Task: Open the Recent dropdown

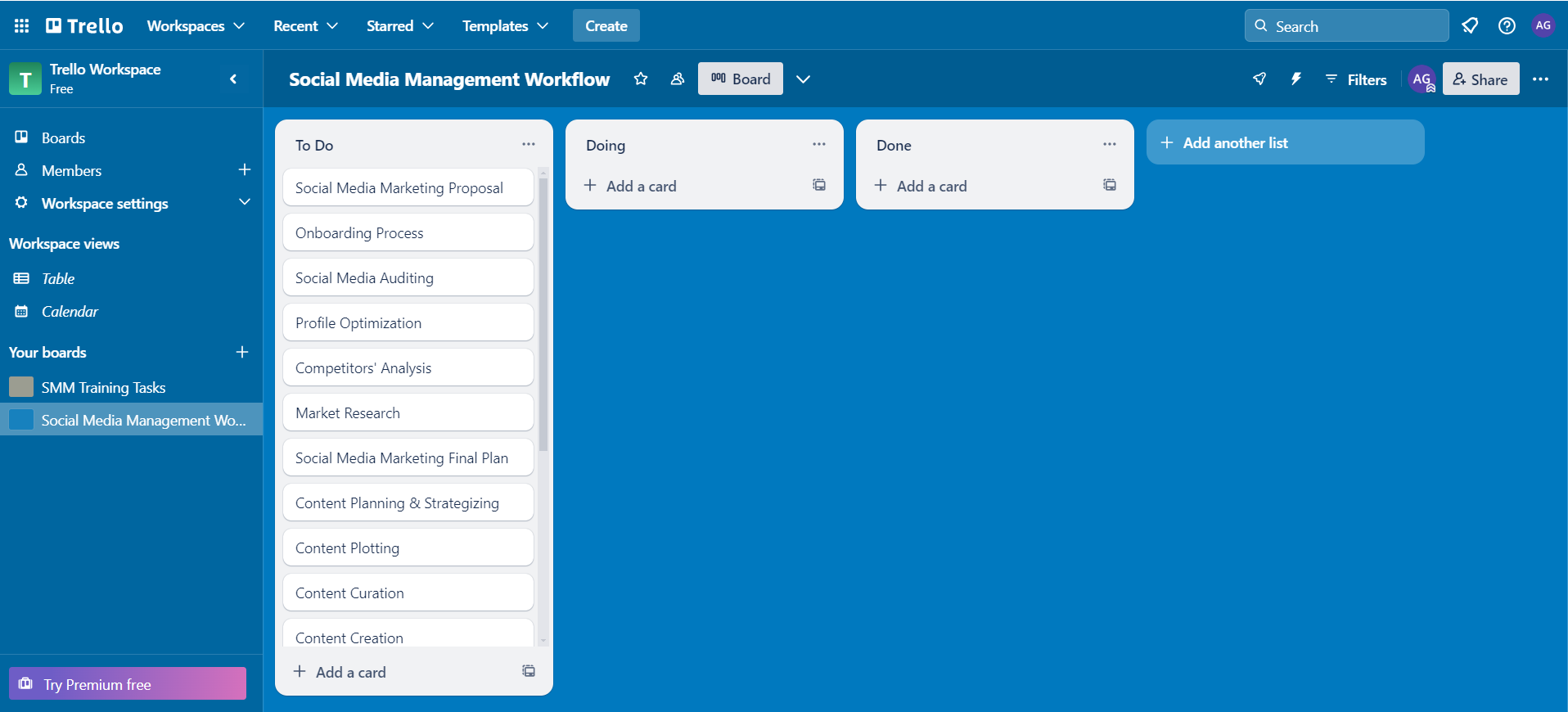Action: pyautogui.click(x=305, y=26)
